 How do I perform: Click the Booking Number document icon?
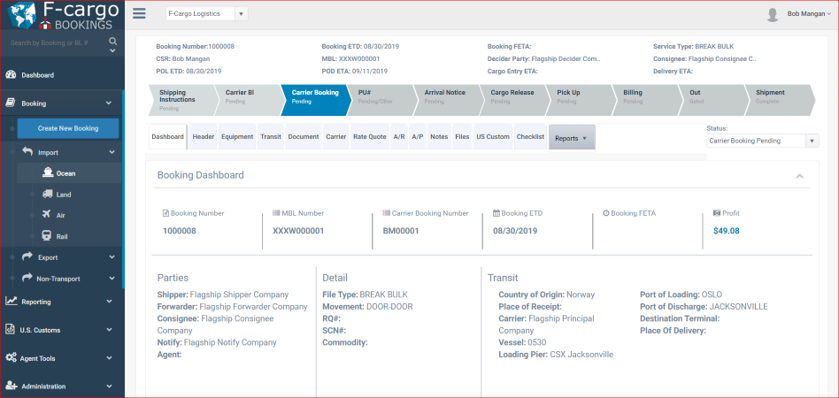tap(166, 213)
